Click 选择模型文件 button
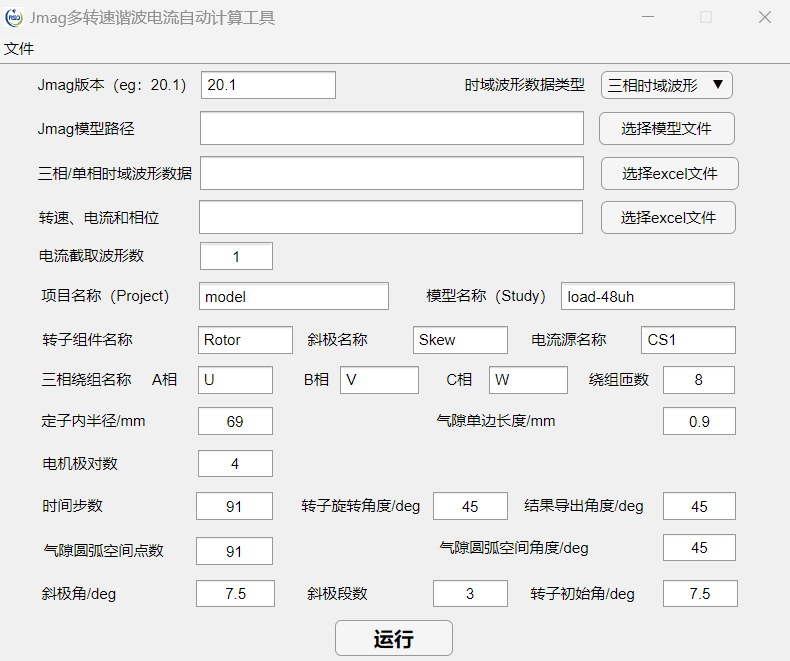Viewport: 790px width, 661px height. 667,128
